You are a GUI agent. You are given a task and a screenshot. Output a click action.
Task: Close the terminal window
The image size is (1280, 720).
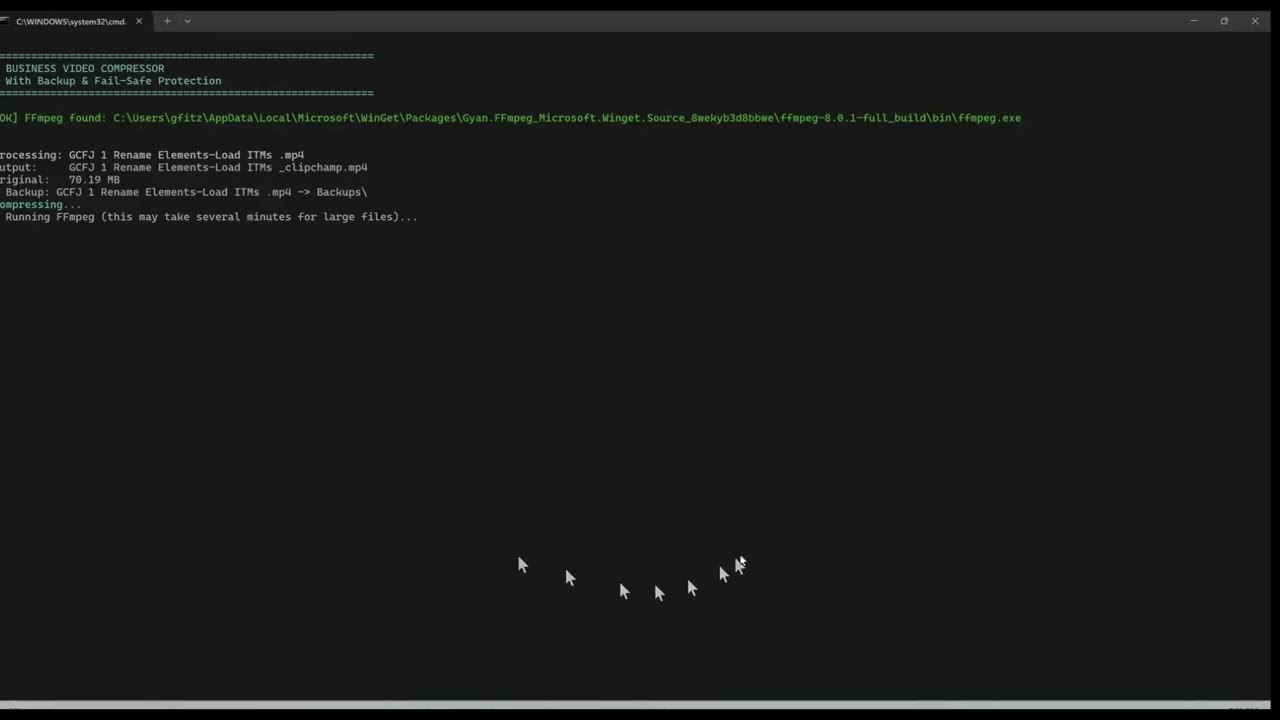[1255, 21]
